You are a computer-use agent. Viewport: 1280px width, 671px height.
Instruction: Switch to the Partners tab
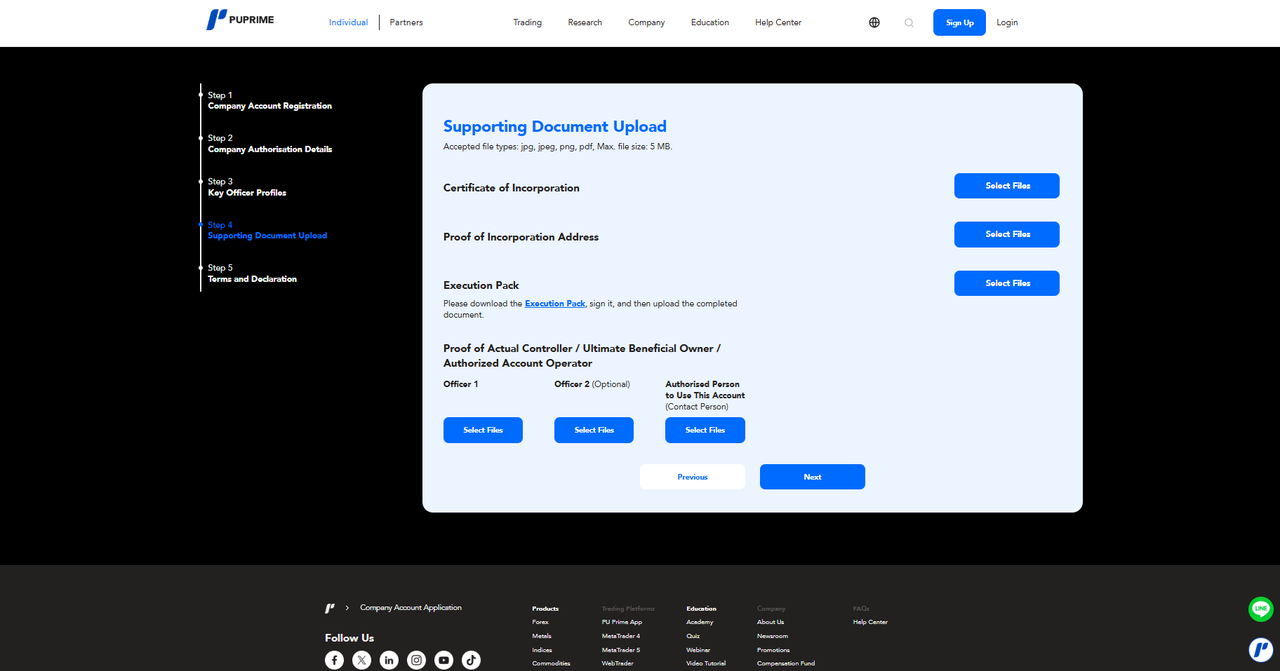(406, 22)
